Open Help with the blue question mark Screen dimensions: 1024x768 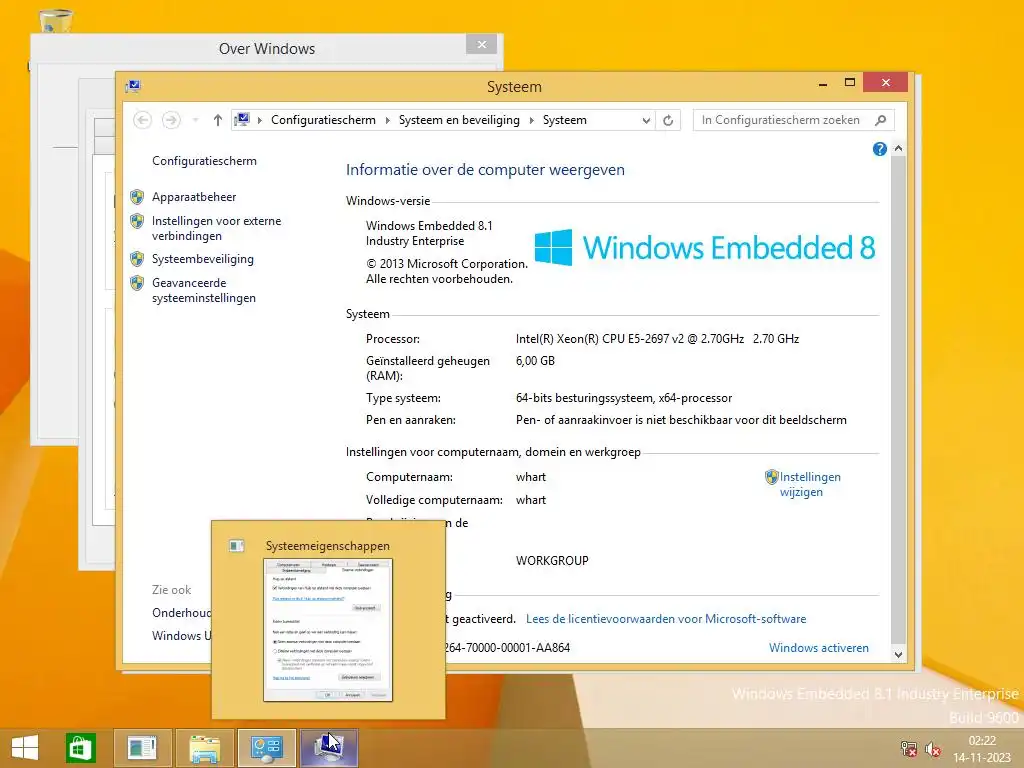(x=880, y=149)
